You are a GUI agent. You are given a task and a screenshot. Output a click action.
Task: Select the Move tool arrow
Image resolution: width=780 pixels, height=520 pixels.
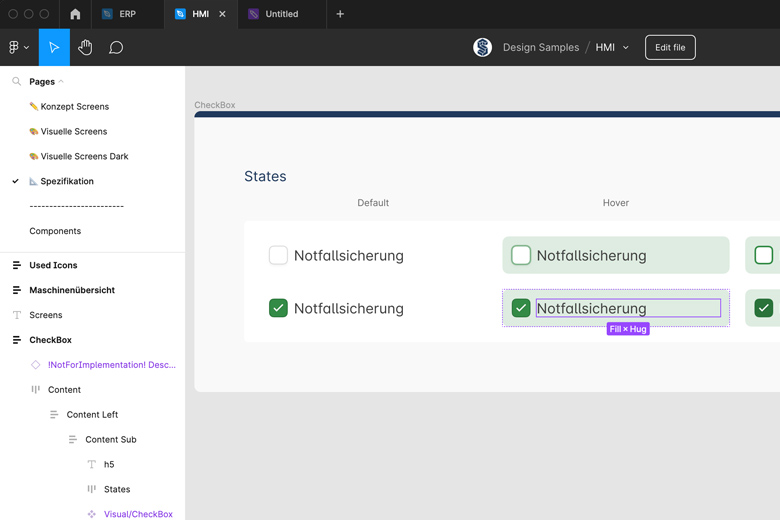[x=54, y=47]
